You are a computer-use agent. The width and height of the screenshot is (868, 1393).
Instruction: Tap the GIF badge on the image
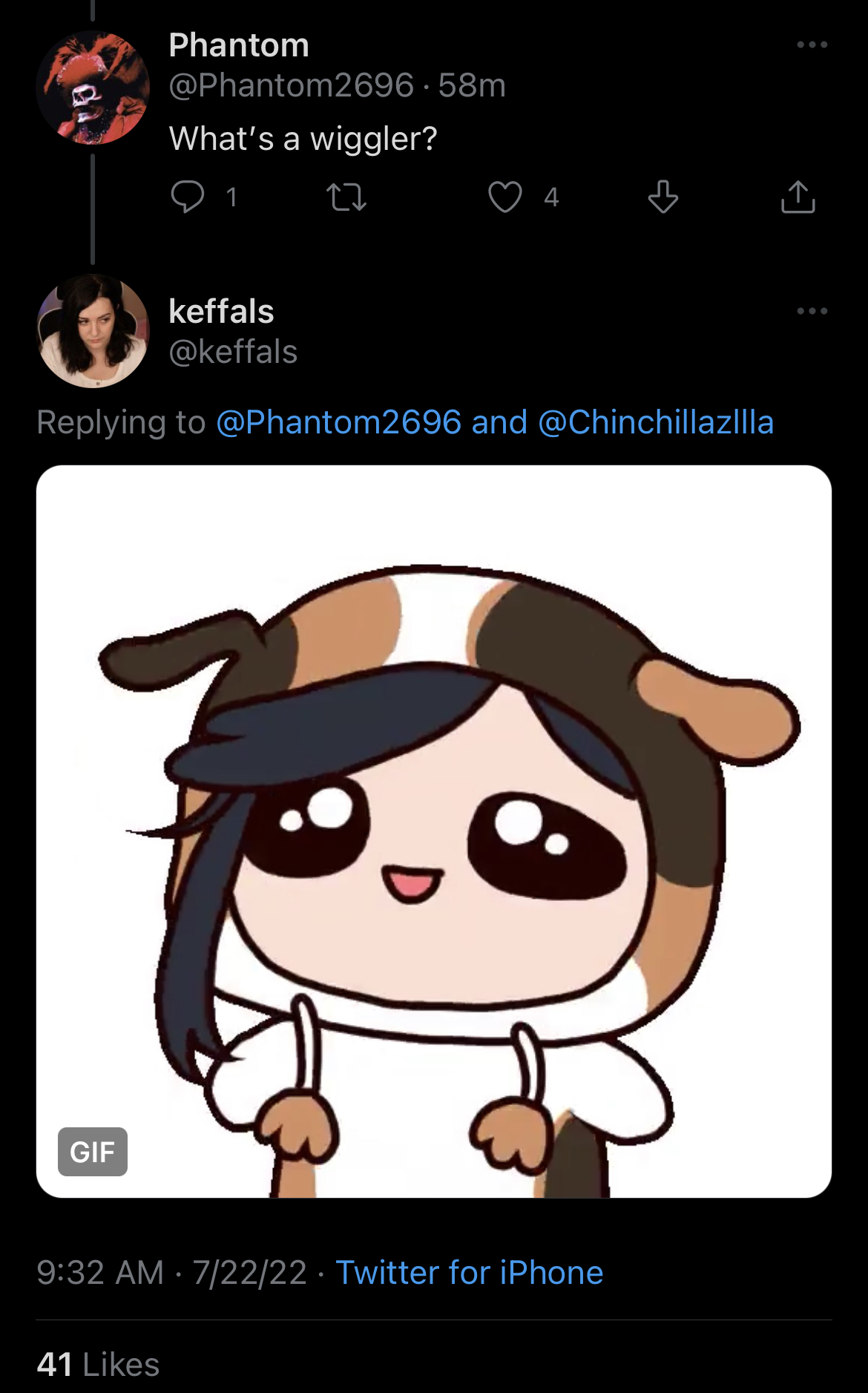(93, 1152)
